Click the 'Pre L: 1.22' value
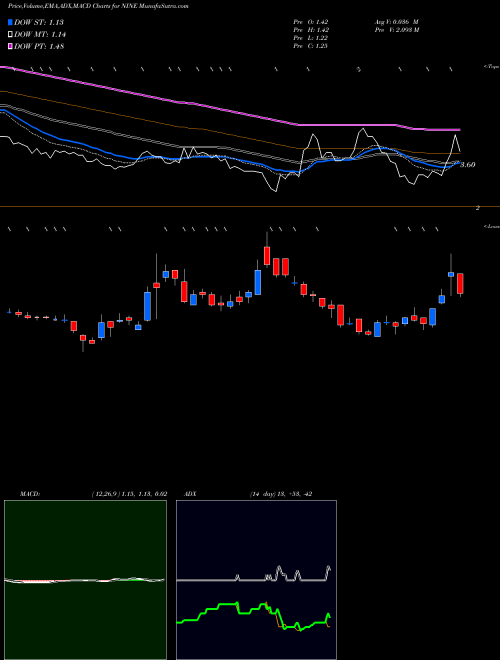The height and width of the screenshot is (660, 500). pos(311,38)
